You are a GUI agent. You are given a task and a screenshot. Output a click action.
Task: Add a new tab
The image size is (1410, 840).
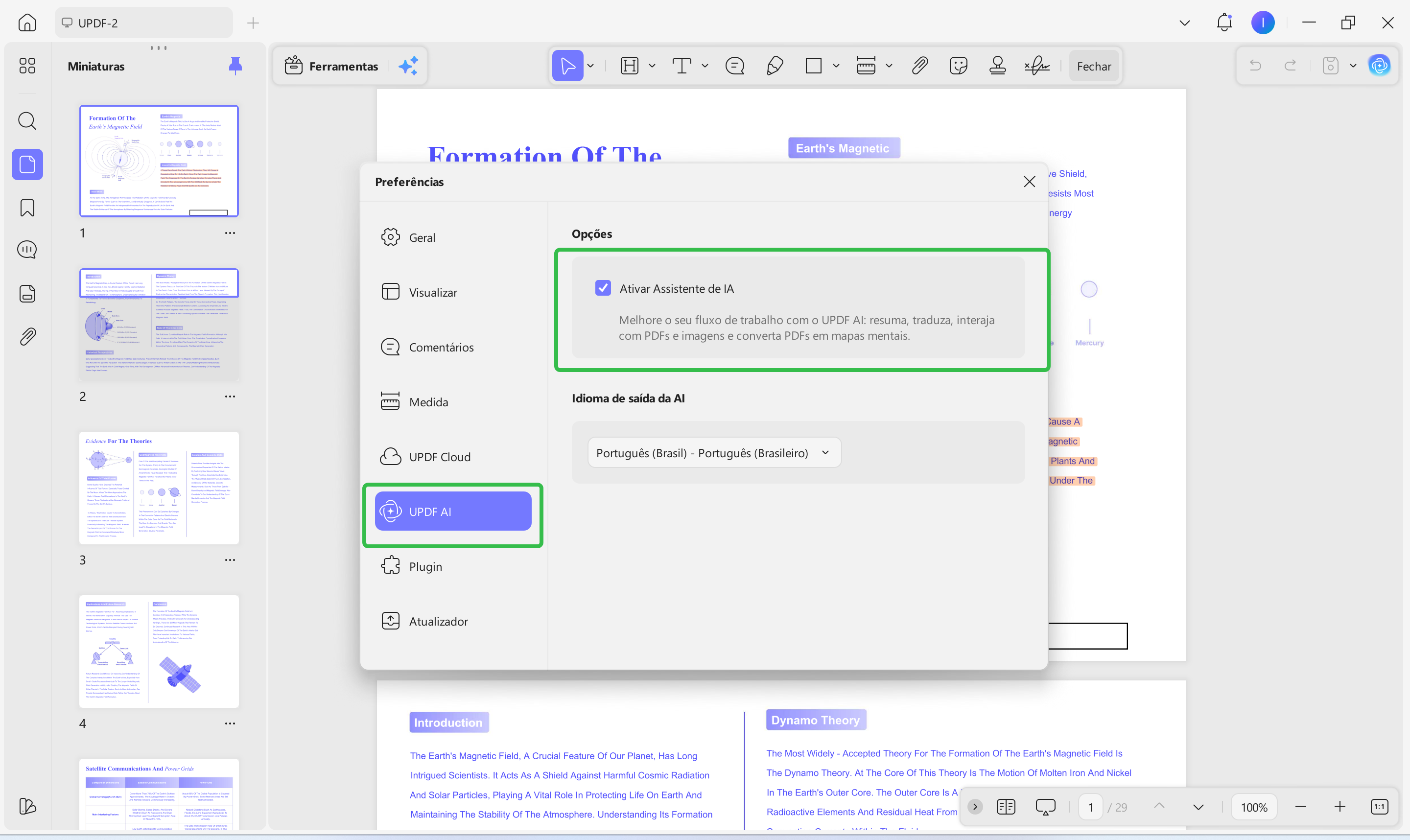(x=253, y=23)
